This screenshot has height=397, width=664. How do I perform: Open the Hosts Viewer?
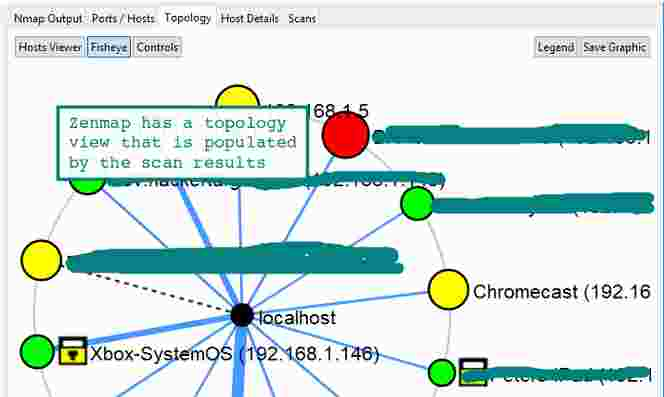(x=50, y=47)
